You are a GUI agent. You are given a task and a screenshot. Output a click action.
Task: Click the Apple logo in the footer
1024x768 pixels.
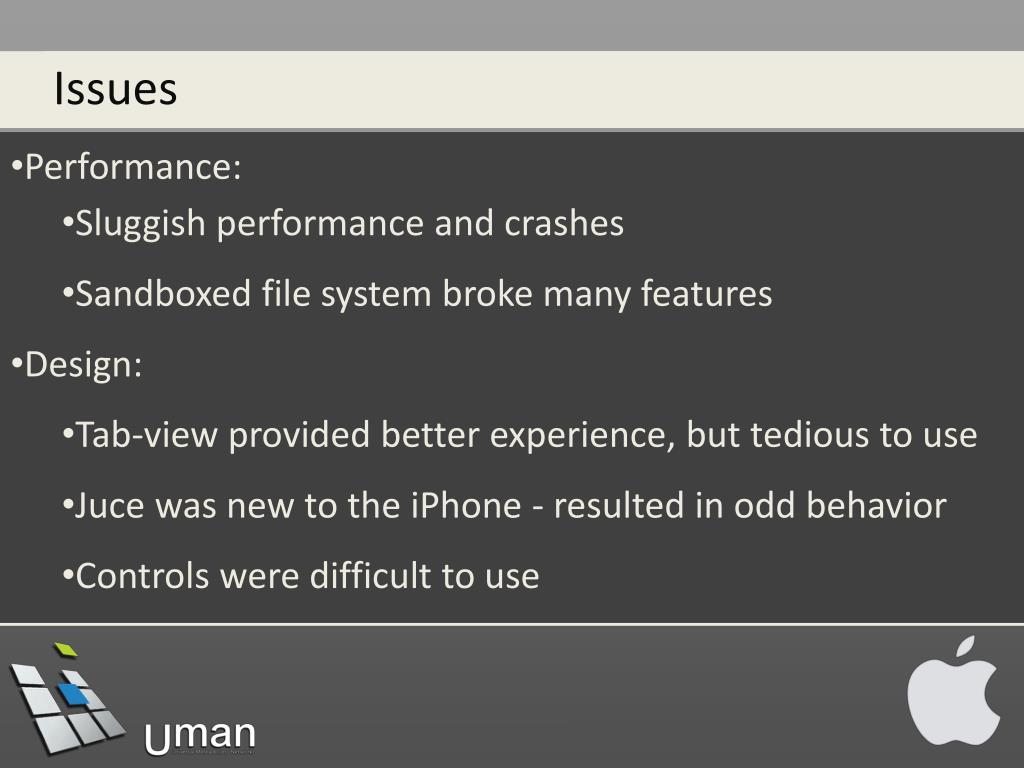[953, 691]
